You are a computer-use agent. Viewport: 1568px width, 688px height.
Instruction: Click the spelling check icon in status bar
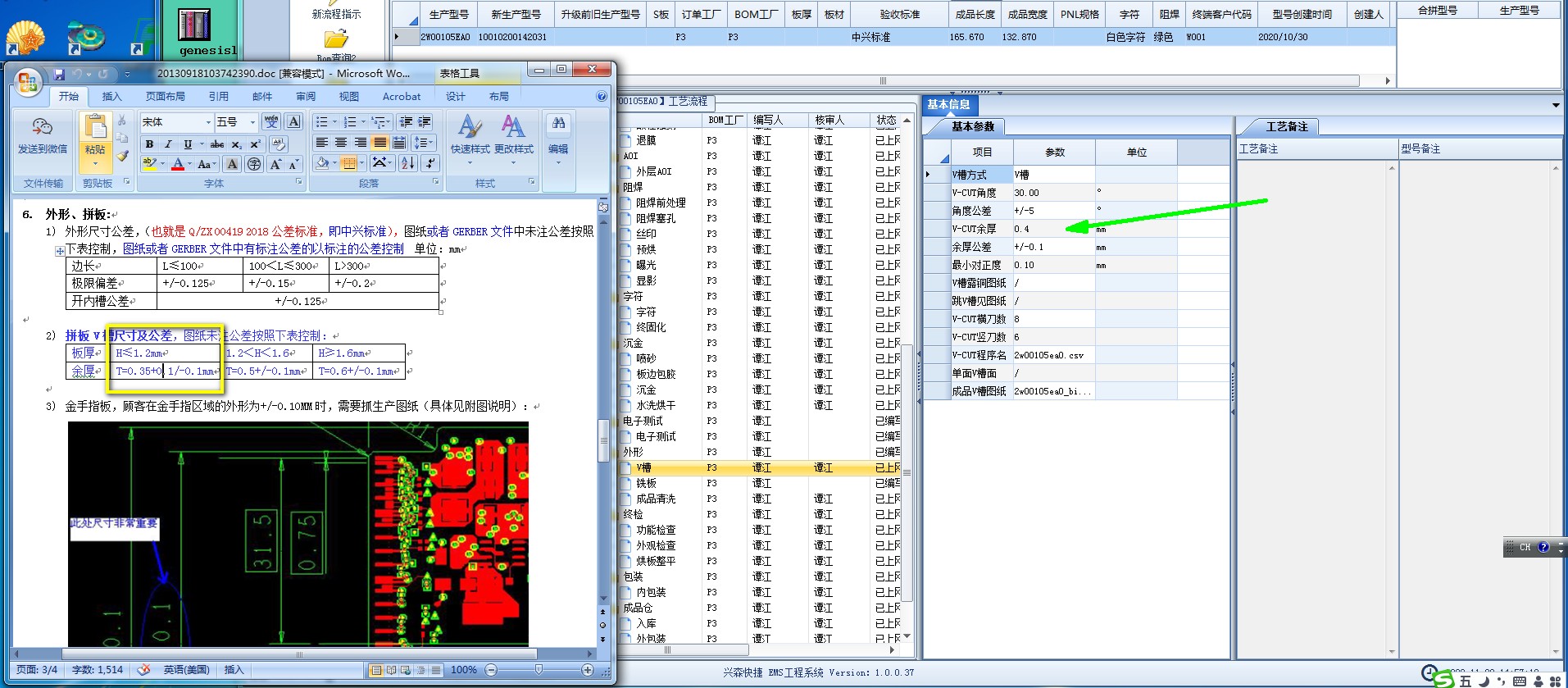(143, 670)
